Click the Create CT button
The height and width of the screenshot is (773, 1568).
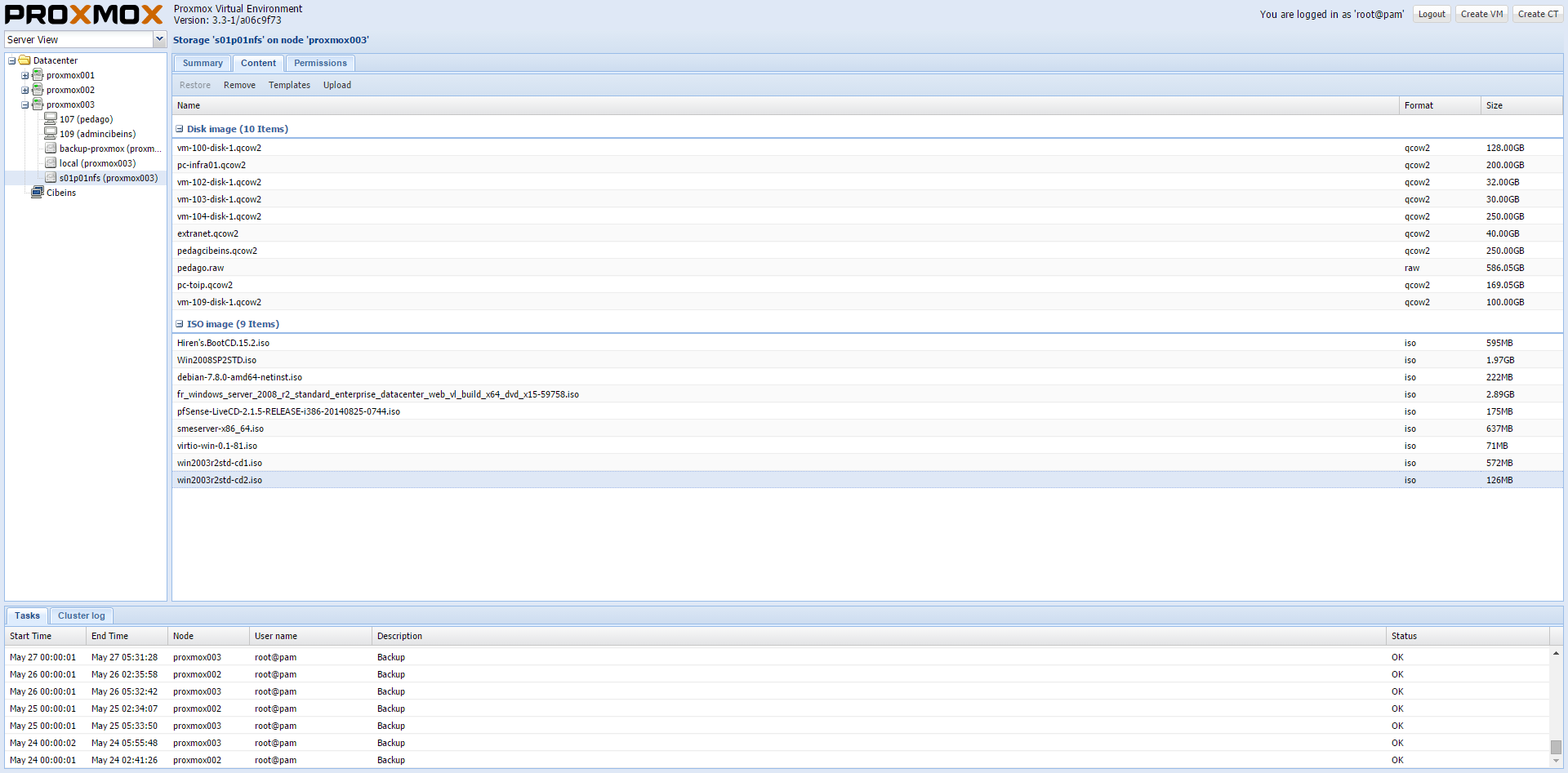pos(1538,14)
